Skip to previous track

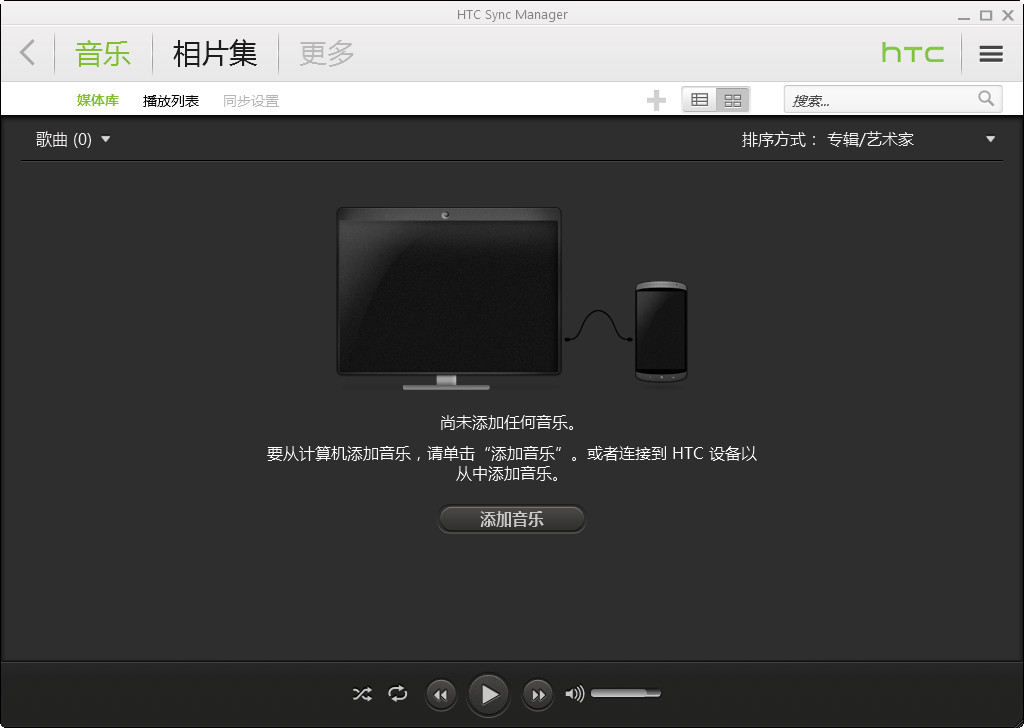[441, 695]
